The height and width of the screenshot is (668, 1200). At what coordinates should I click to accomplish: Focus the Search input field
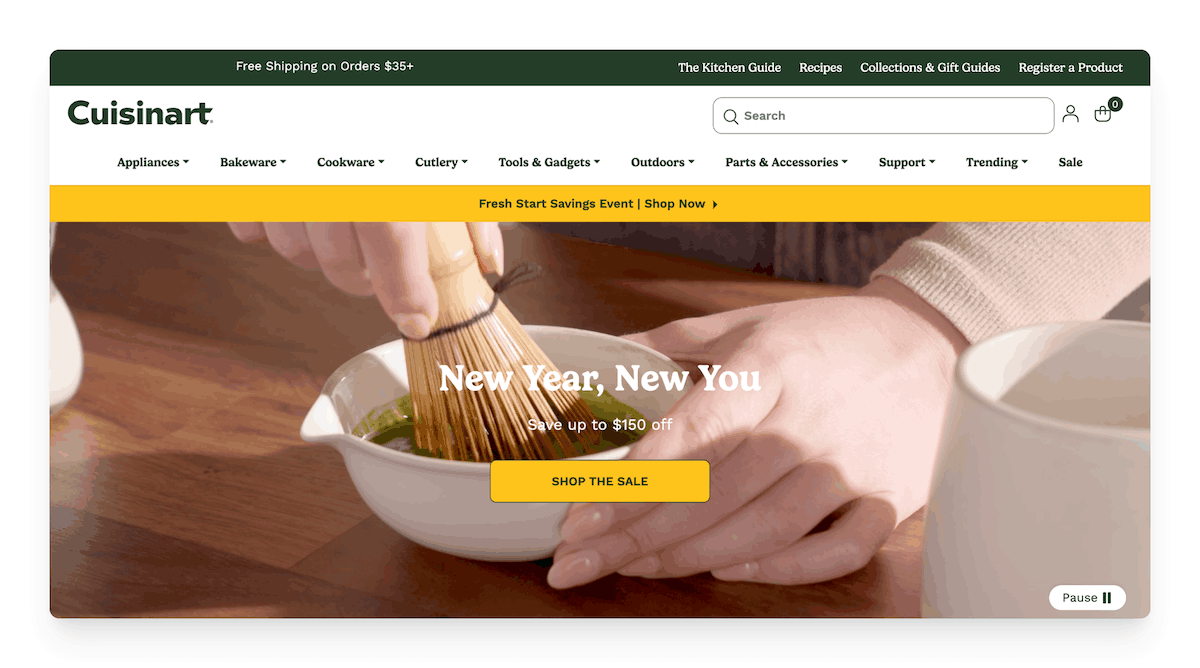tap(883, 116)
